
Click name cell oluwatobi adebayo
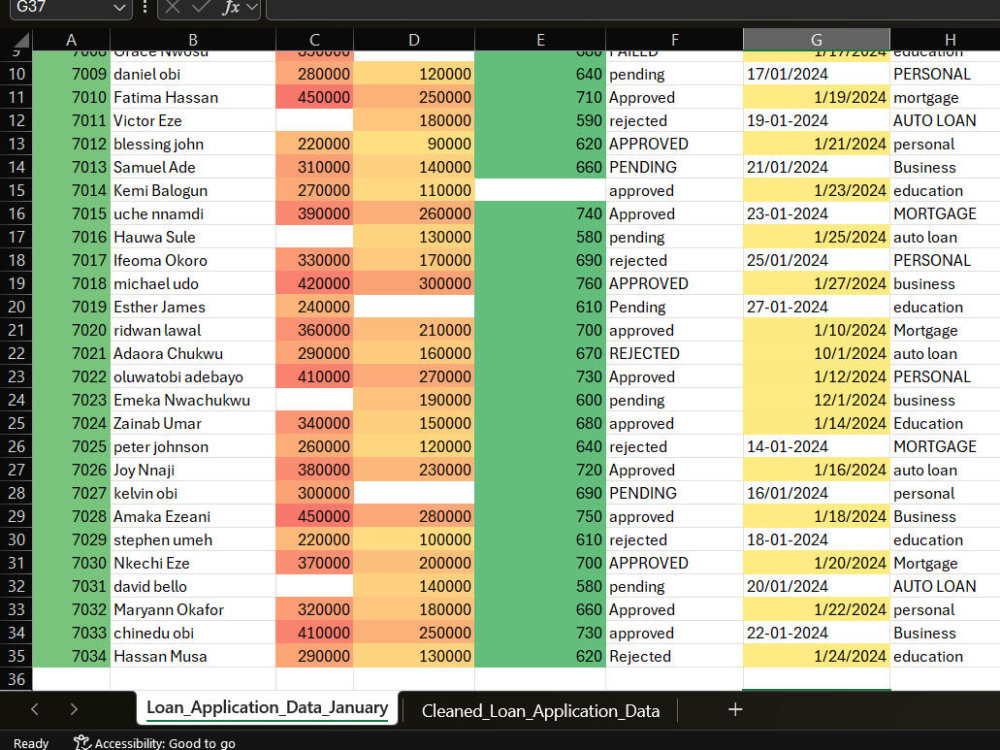click(193, 376)
